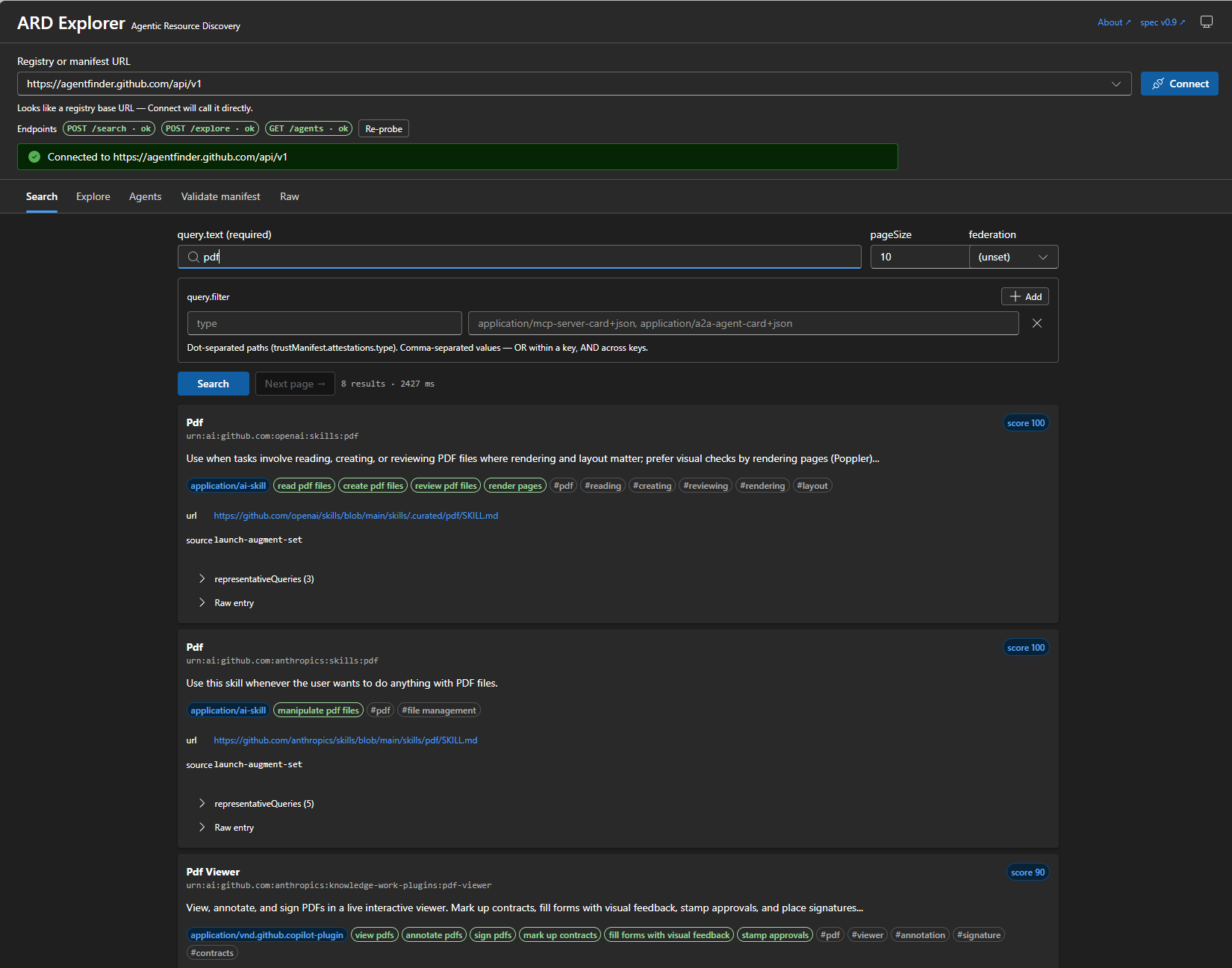Click the '#viewer' tag
The image size is (1232, 968).
pyautogui.click(x=868, y=935)
